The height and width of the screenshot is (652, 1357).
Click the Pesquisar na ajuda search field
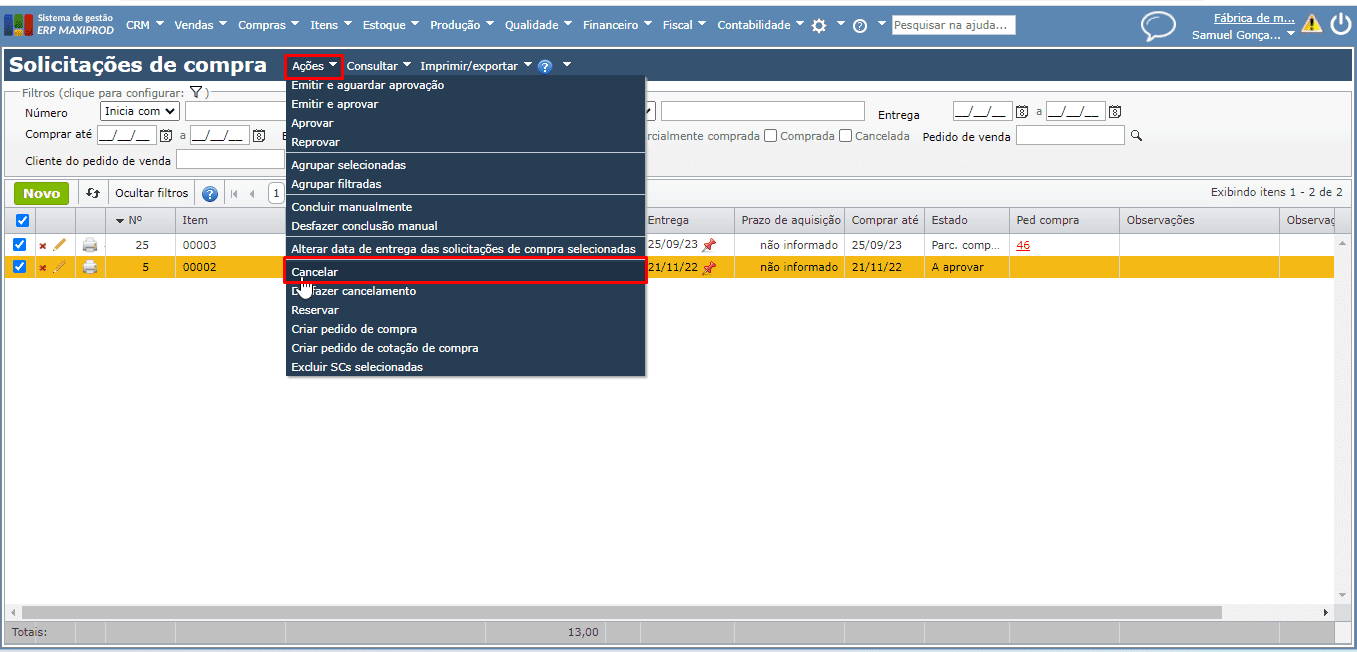click(953, 25)
